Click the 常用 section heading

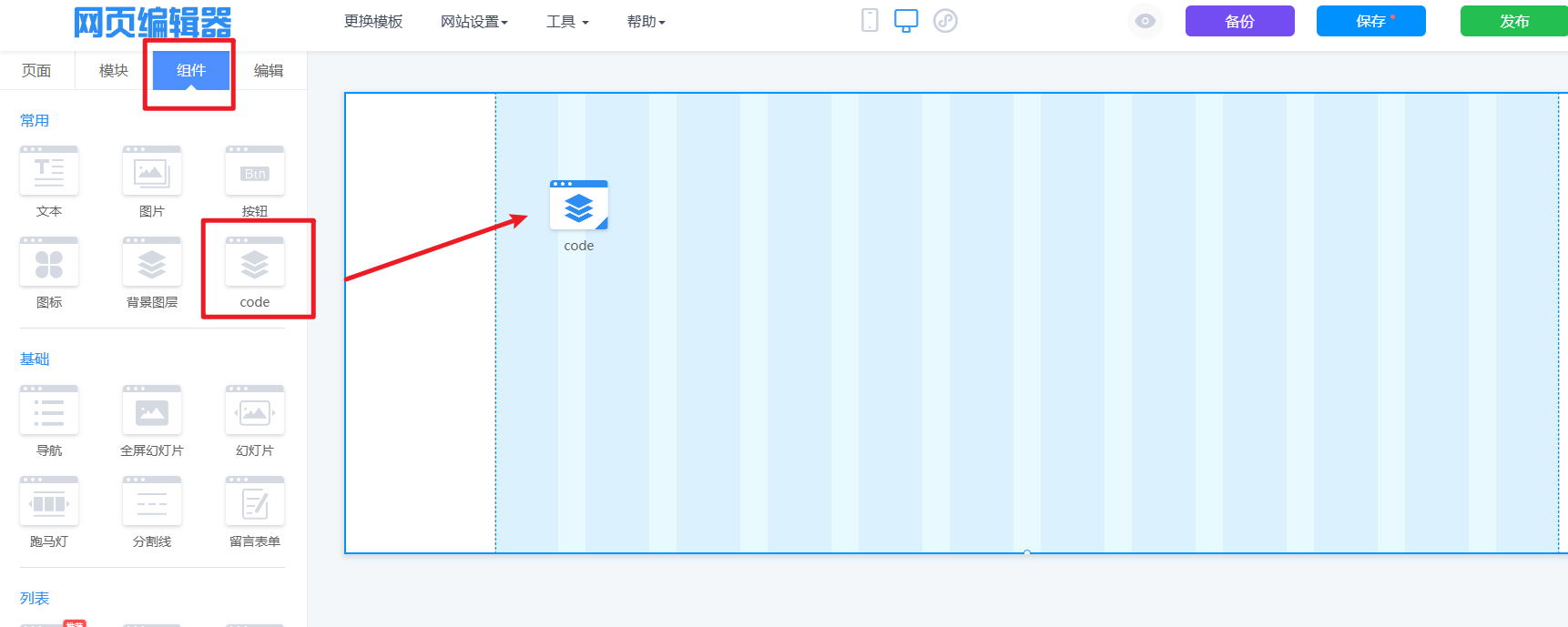coord(35,120)
